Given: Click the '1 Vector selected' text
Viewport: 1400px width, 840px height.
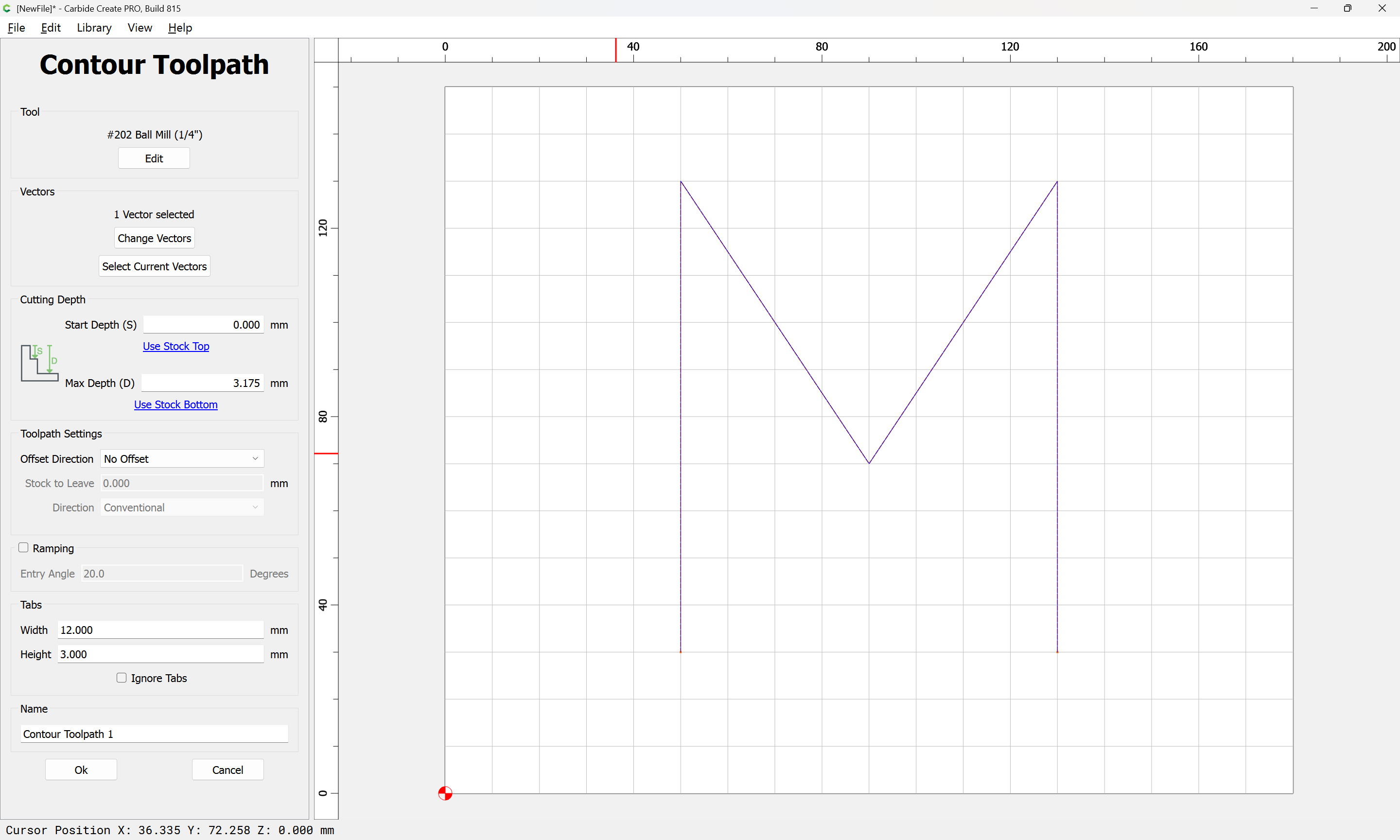Looking at the screenshot, I should pos(154,214).
